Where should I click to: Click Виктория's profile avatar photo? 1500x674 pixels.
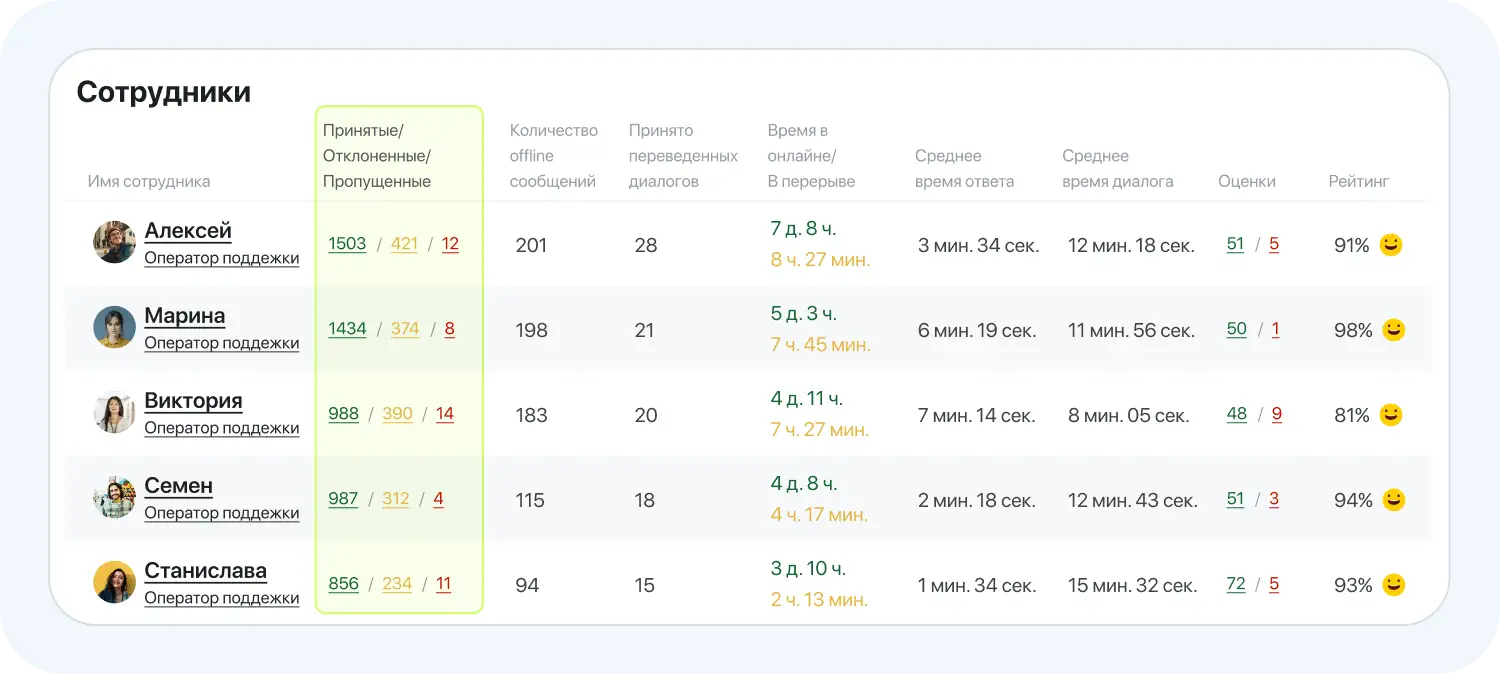coord(114,412)
